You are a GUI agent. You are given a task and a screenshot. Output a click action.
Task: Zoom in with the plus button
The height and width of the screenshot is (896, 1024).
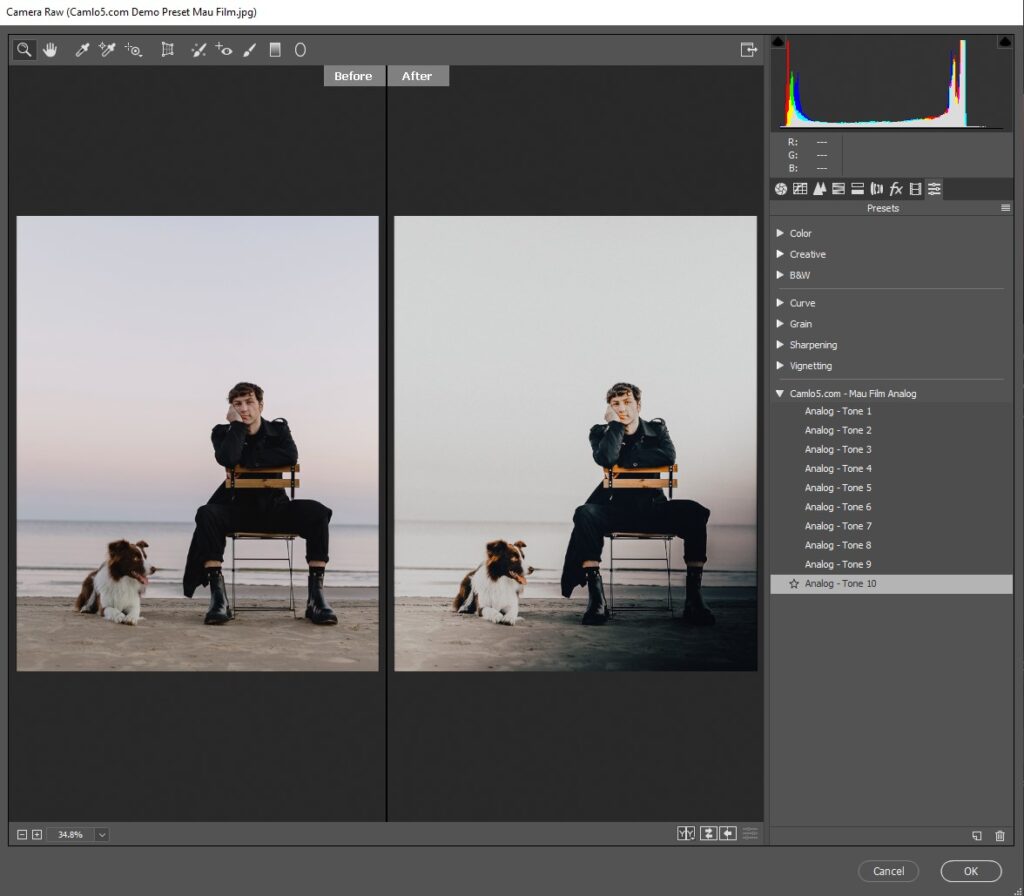tap(37, 835)
